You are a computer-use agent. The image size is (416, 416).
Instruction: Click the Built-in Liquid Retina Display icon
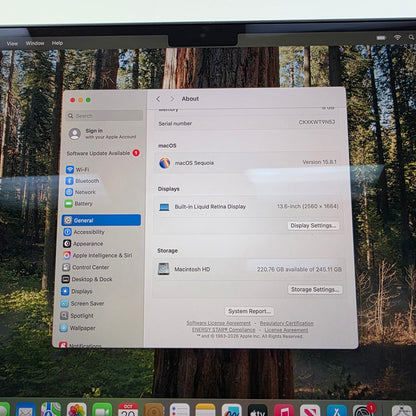tap(164, 207)
